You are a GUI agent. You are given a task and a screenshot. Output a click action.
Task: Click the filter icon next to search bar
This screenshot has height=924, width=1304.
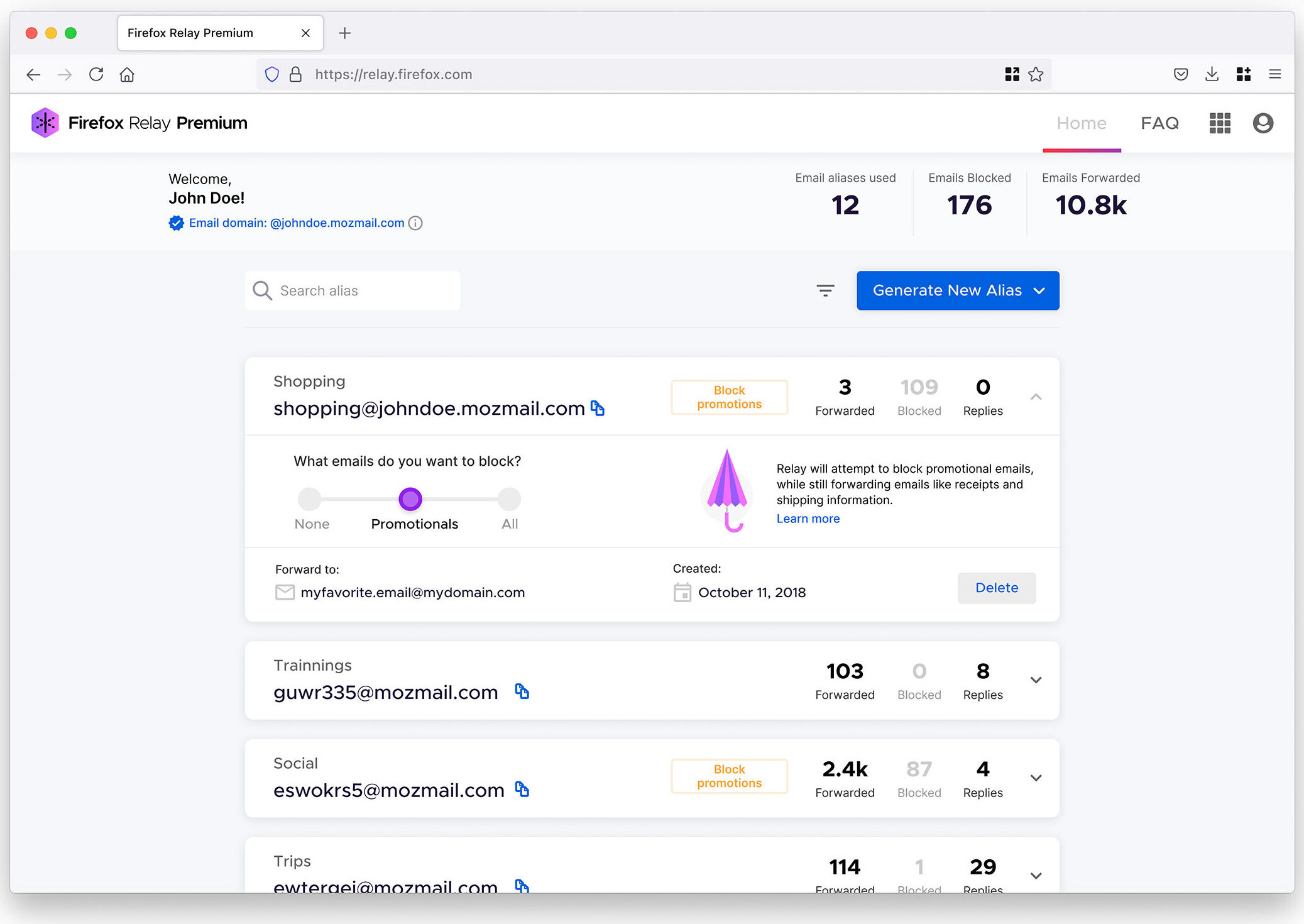click(x=826, y=289)
